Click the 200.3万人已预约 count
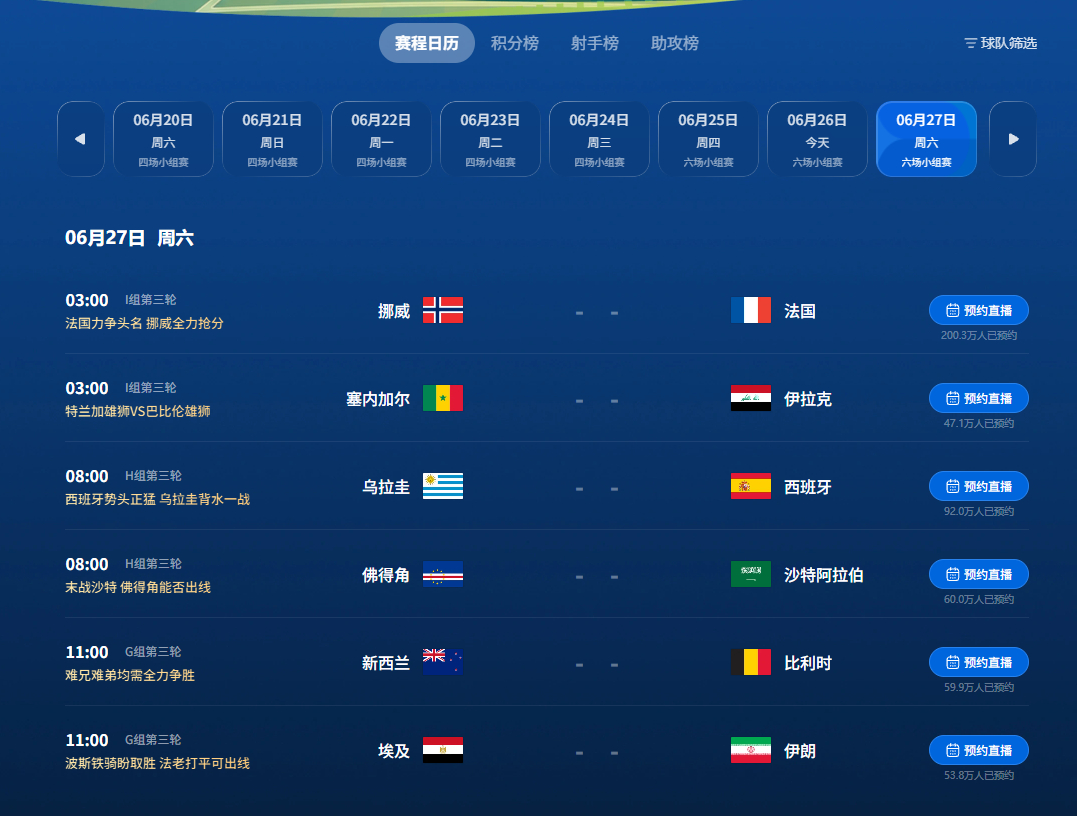 [x=979, y=335]
